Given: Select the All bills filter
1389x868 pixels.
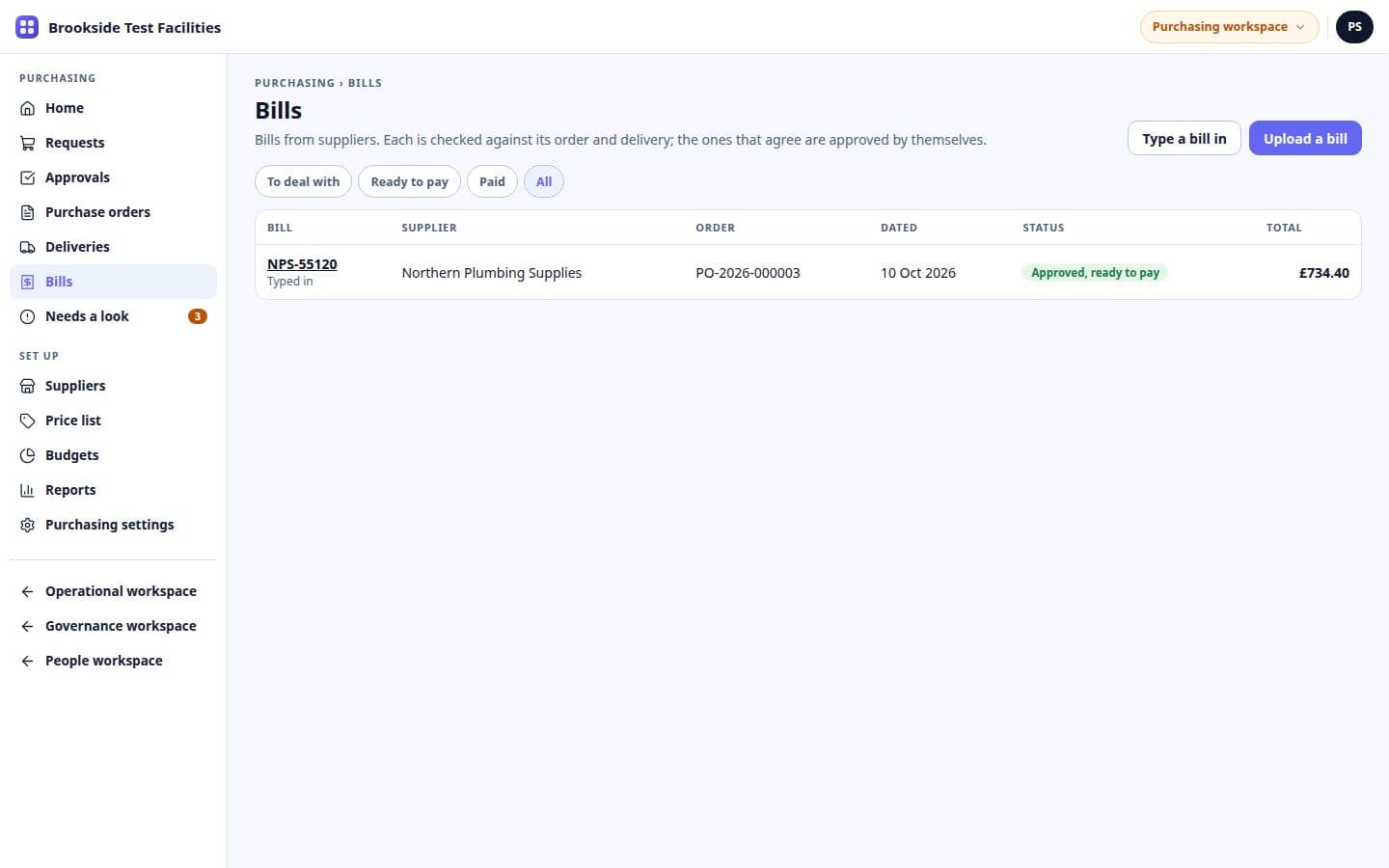Looking at the screenshot, I should click(544, 181).
